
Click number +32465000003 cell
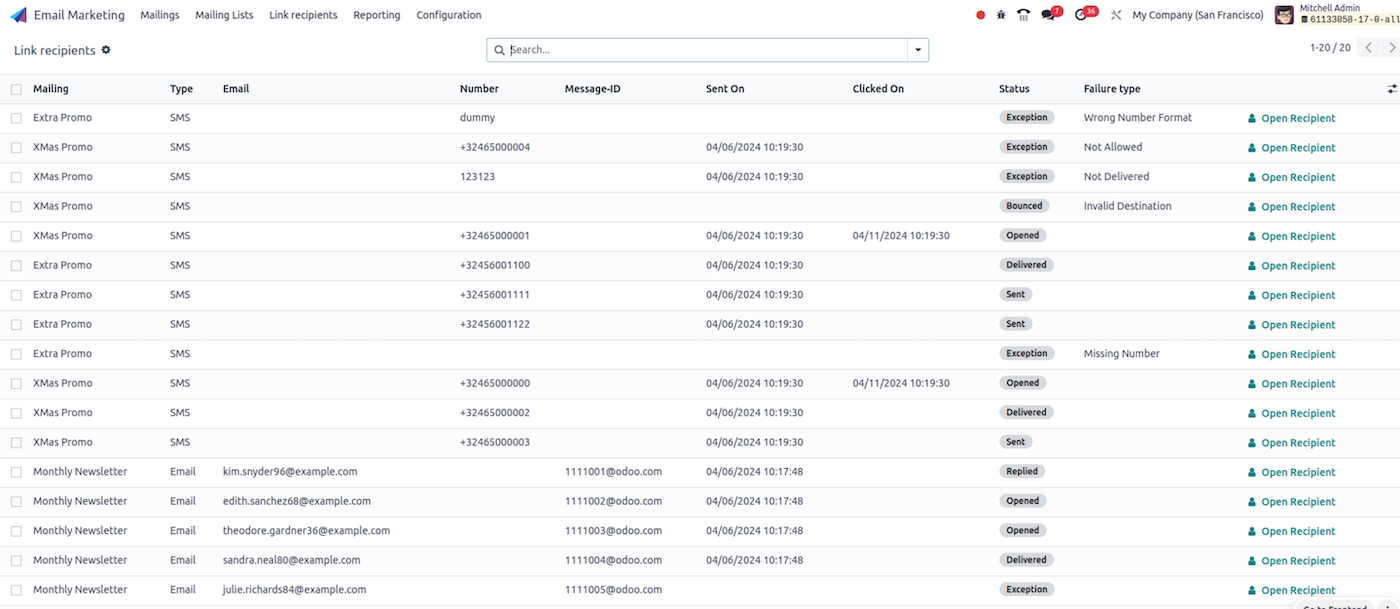click(x=495, y=442)
